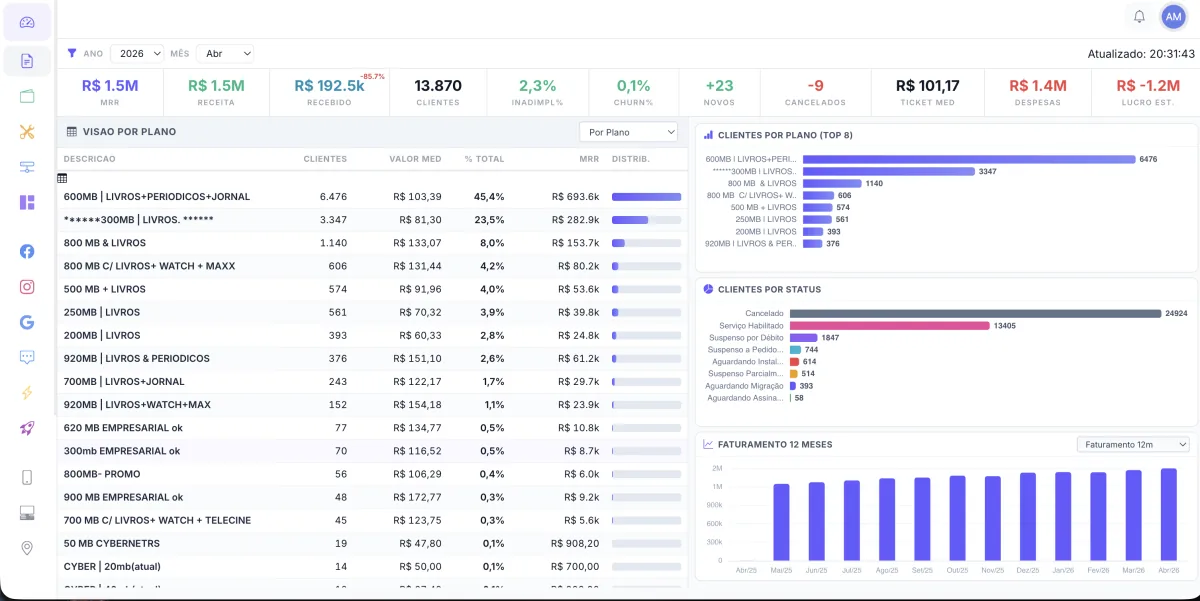1200x601 pixels.
Task: Sort table by Distrib. column header
Action: 631,159
